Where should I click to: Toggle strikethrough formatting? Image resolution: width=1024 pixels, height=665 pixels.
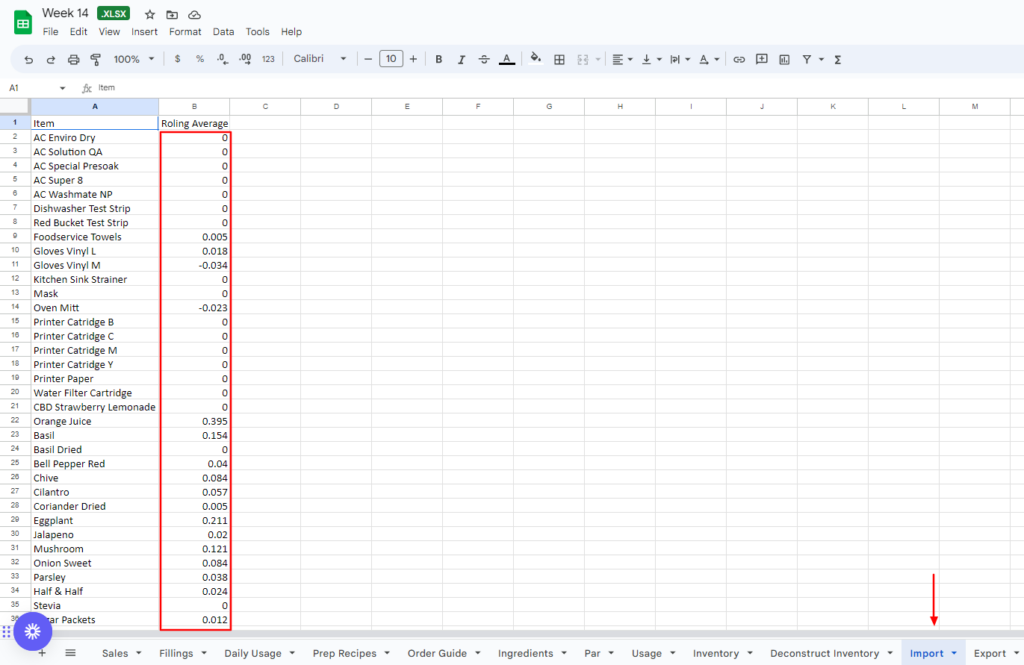[x=484, y=59]
